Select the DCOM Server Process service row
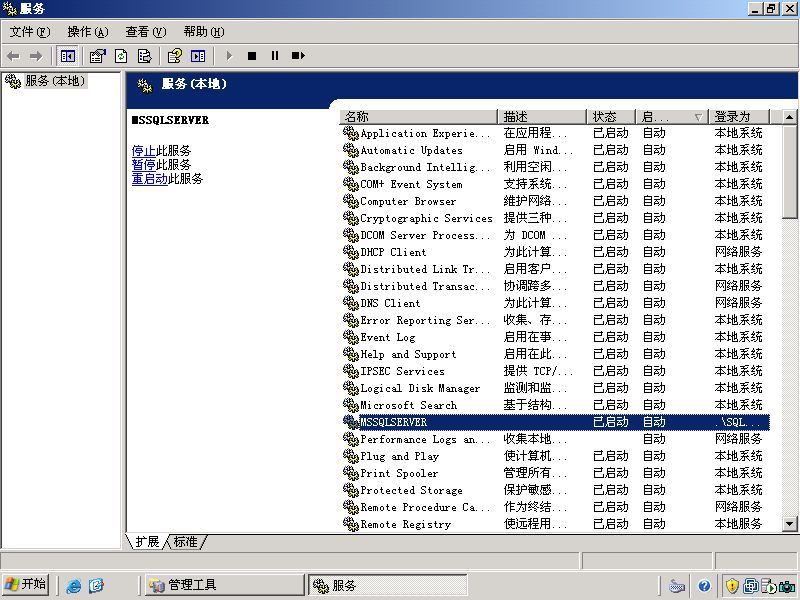The height and width of the screenshot is (600, 800). coord(555,235)
